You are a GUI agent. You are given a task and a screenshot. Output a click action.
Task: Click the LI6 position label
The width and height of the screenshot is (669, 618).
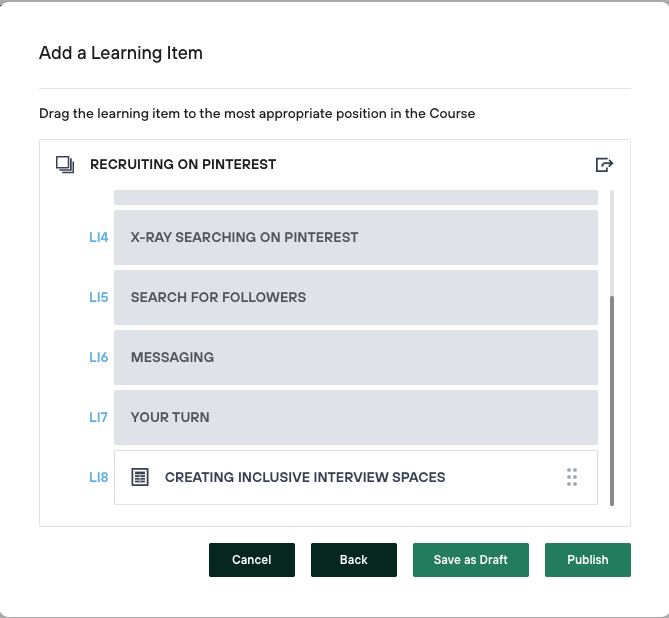98,357
